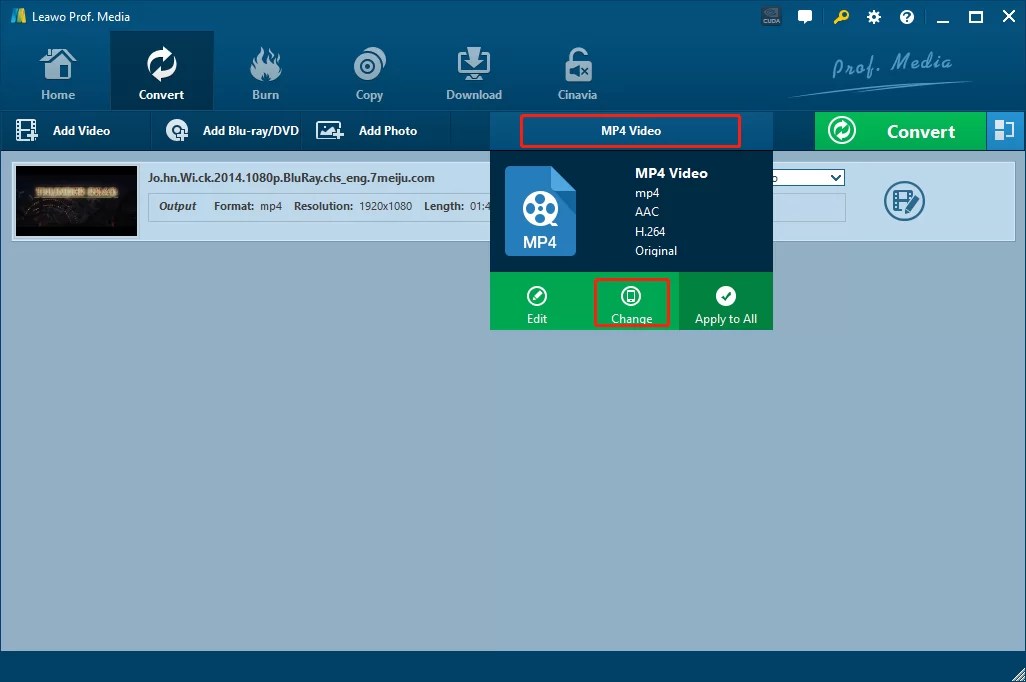Open the settings gear
Image resolution: width=1026 pixels, height=682 pixels.
point(873,16)
